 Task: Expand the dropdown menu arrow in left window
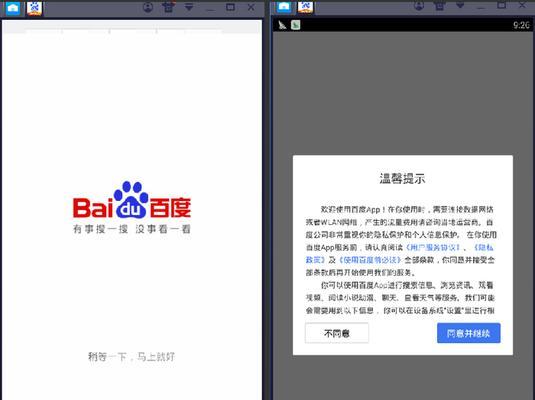tap(189, 7)
